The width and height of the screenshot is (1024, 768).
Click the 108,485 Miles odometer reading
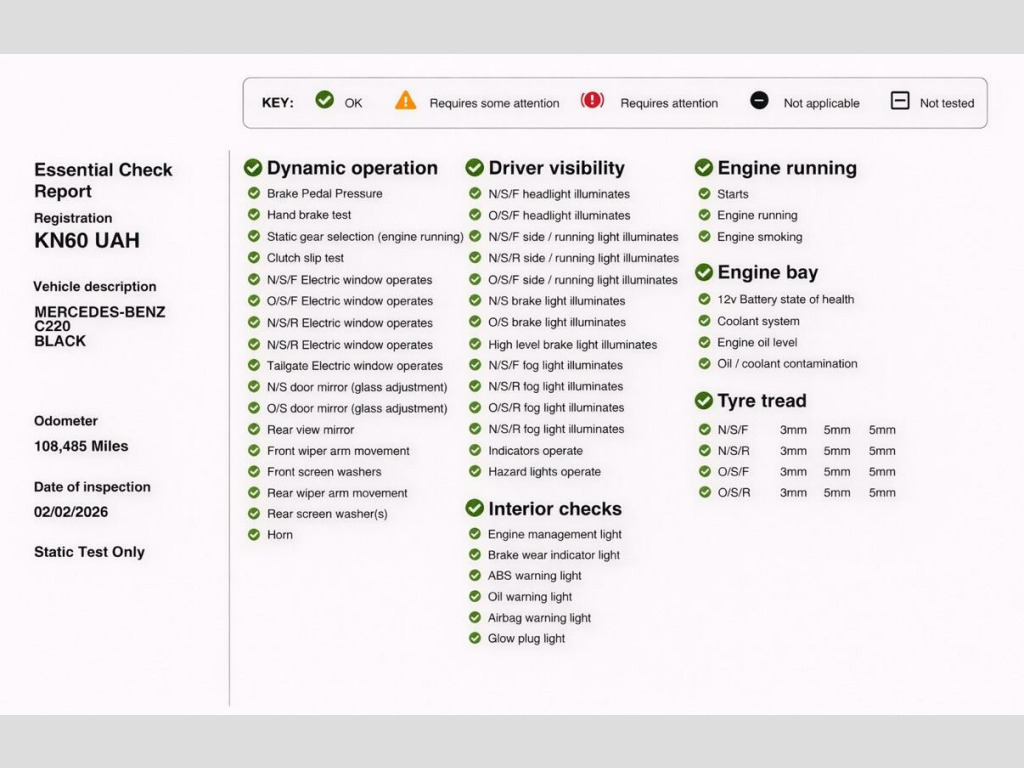81,446
